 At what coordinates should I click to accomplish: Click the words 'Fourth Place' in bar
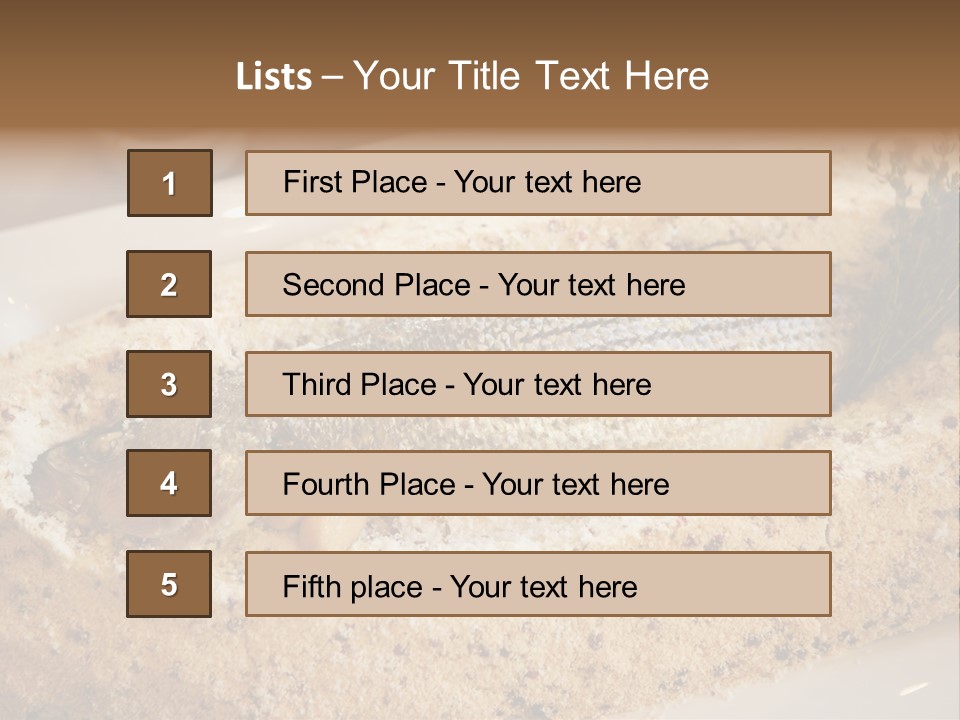(369, 484)
